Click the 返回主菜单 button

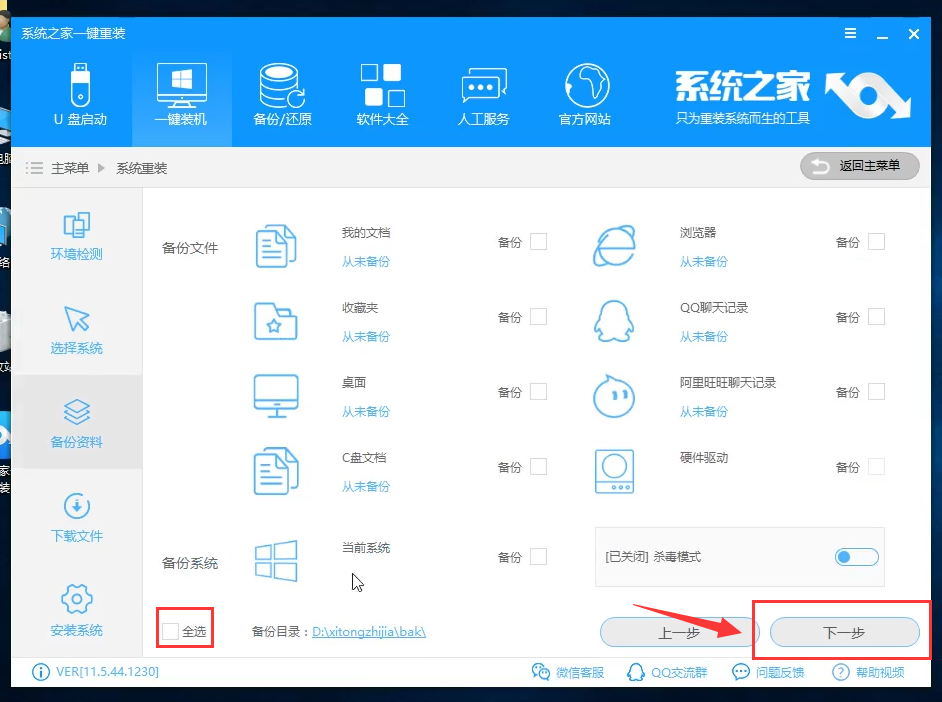click(859, 166)
